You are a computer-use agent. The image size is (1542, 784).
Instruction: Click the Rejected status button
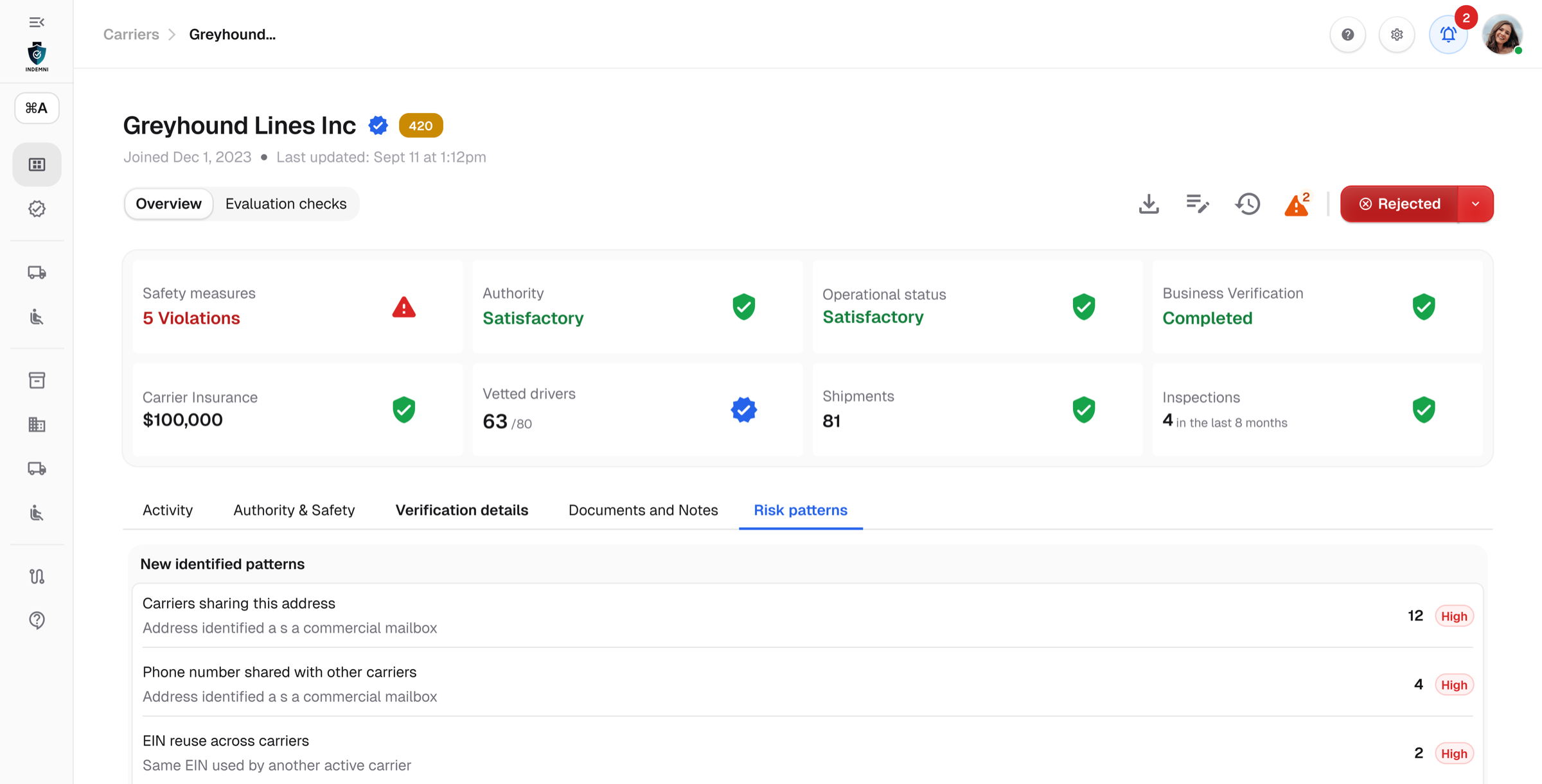(x=1399, y=204)
